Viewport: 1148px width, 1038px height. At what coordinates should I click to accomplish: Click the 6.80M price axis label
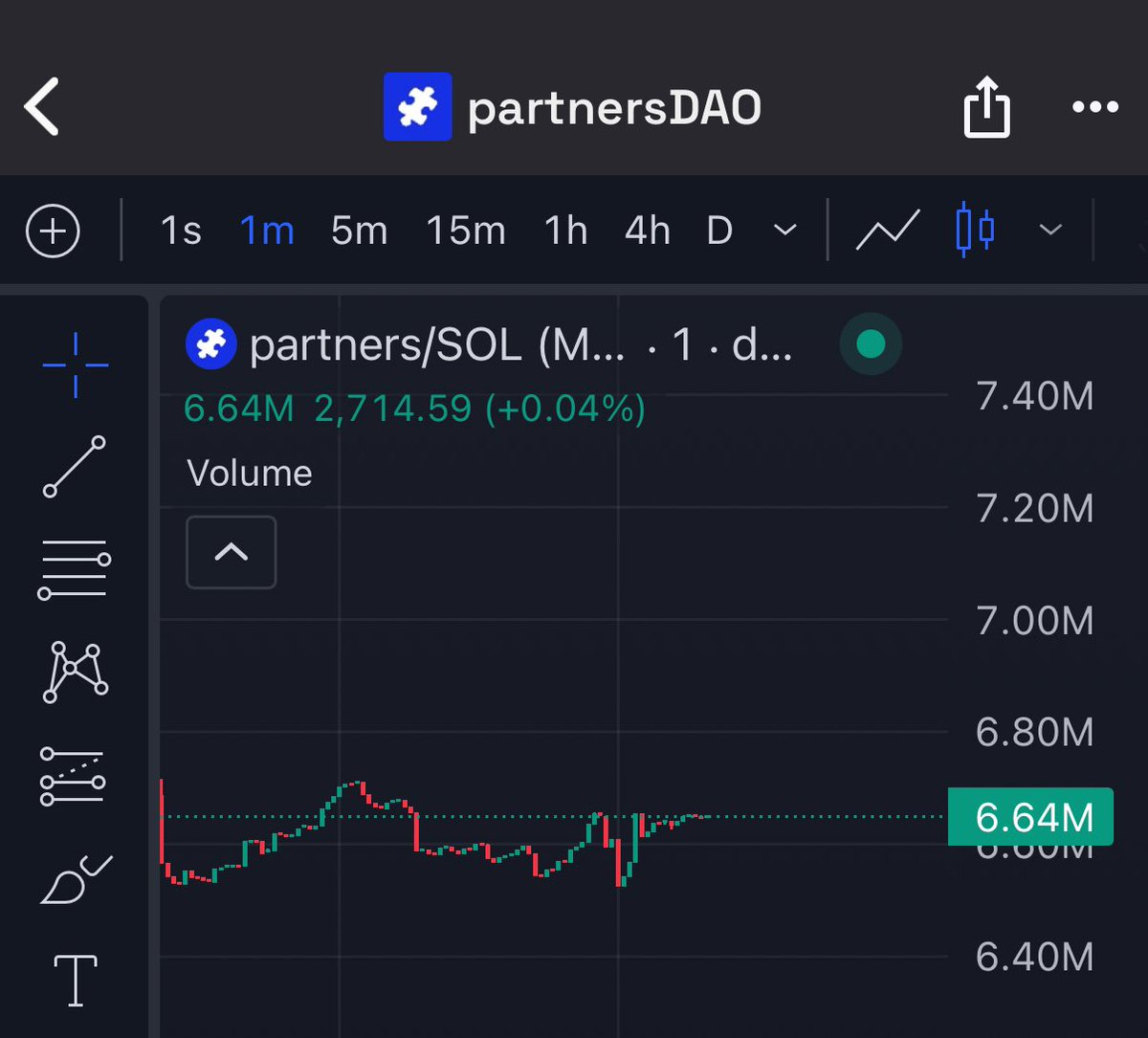pos(1035,733)
